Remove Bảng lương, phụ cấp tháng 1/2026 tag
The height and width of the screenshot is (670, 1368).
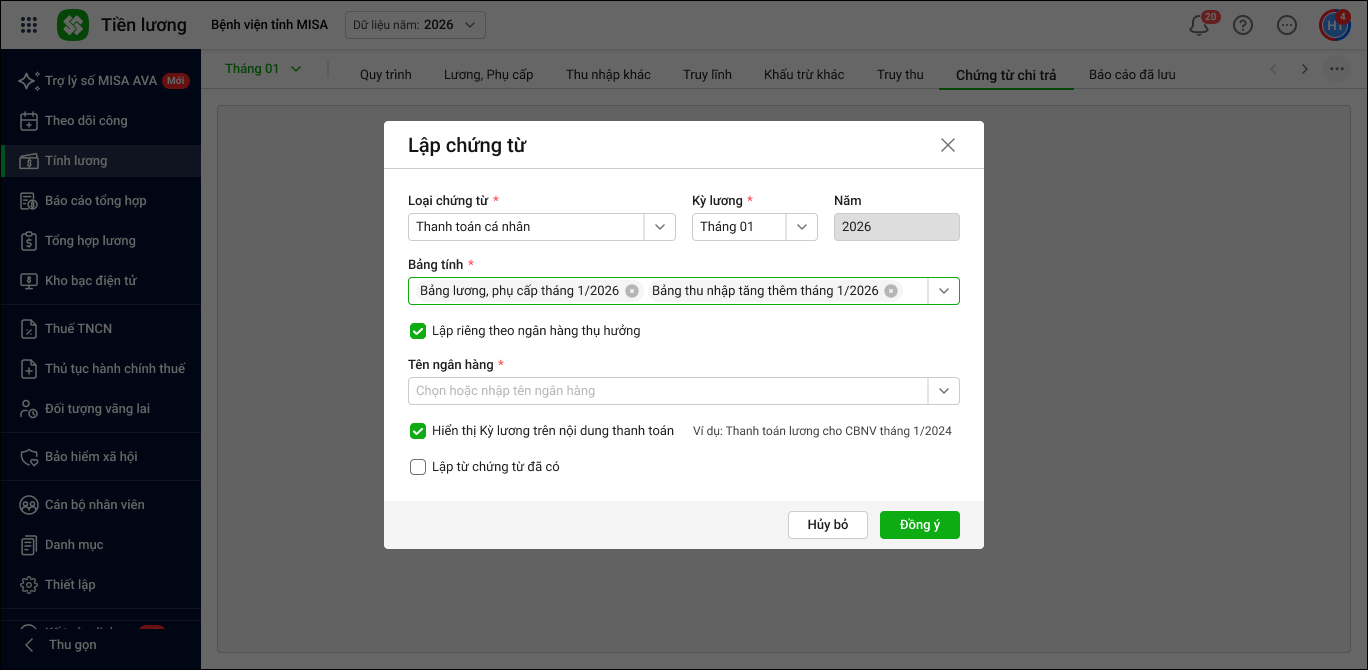[632, 291]
